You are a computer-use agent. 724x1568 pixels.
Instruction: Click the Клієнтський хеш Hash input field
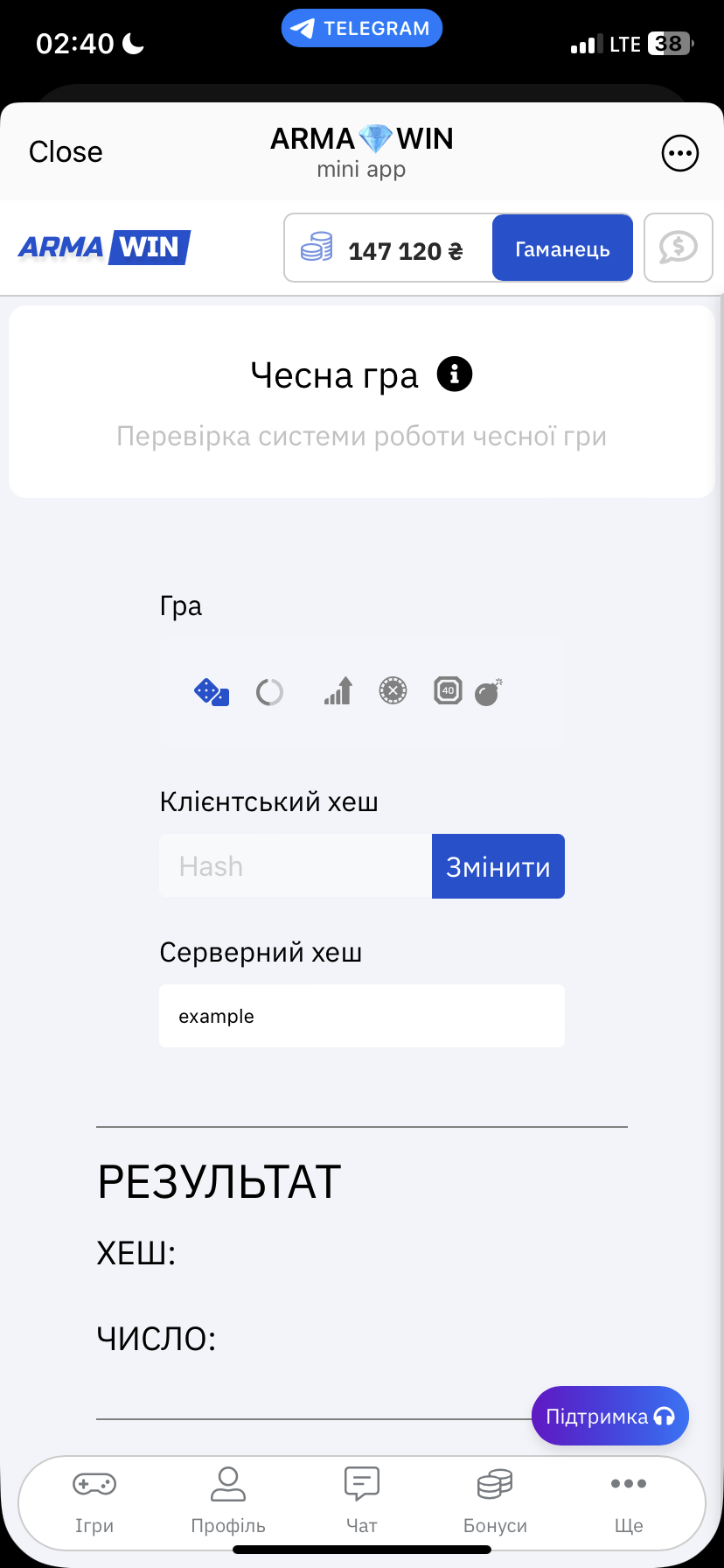pyautogui.click(x=296, y=866)
